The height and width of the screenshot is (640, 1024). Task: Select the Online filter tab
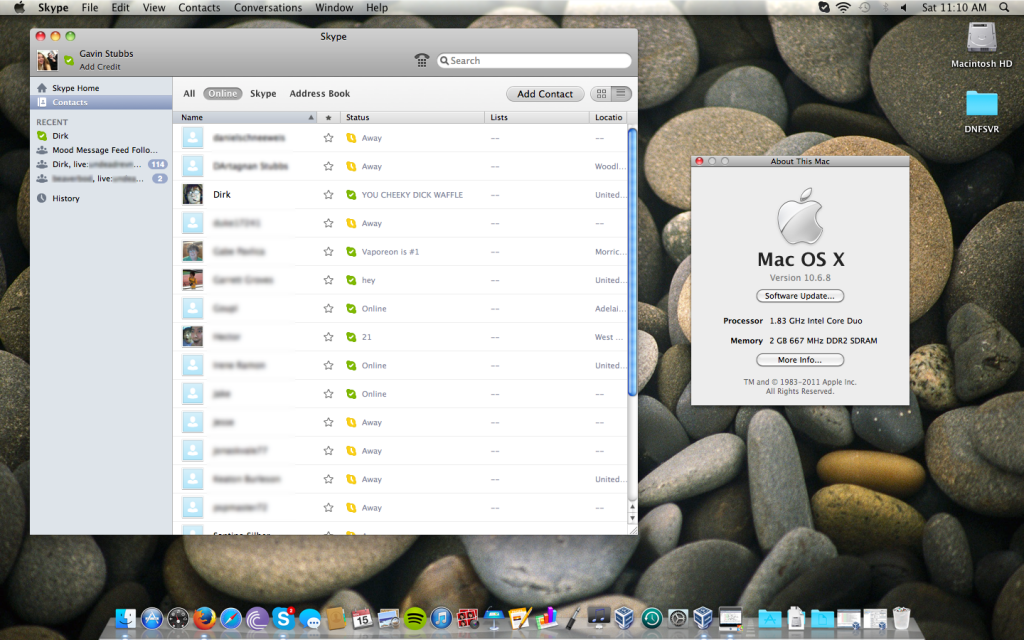(x=223, y=93)
